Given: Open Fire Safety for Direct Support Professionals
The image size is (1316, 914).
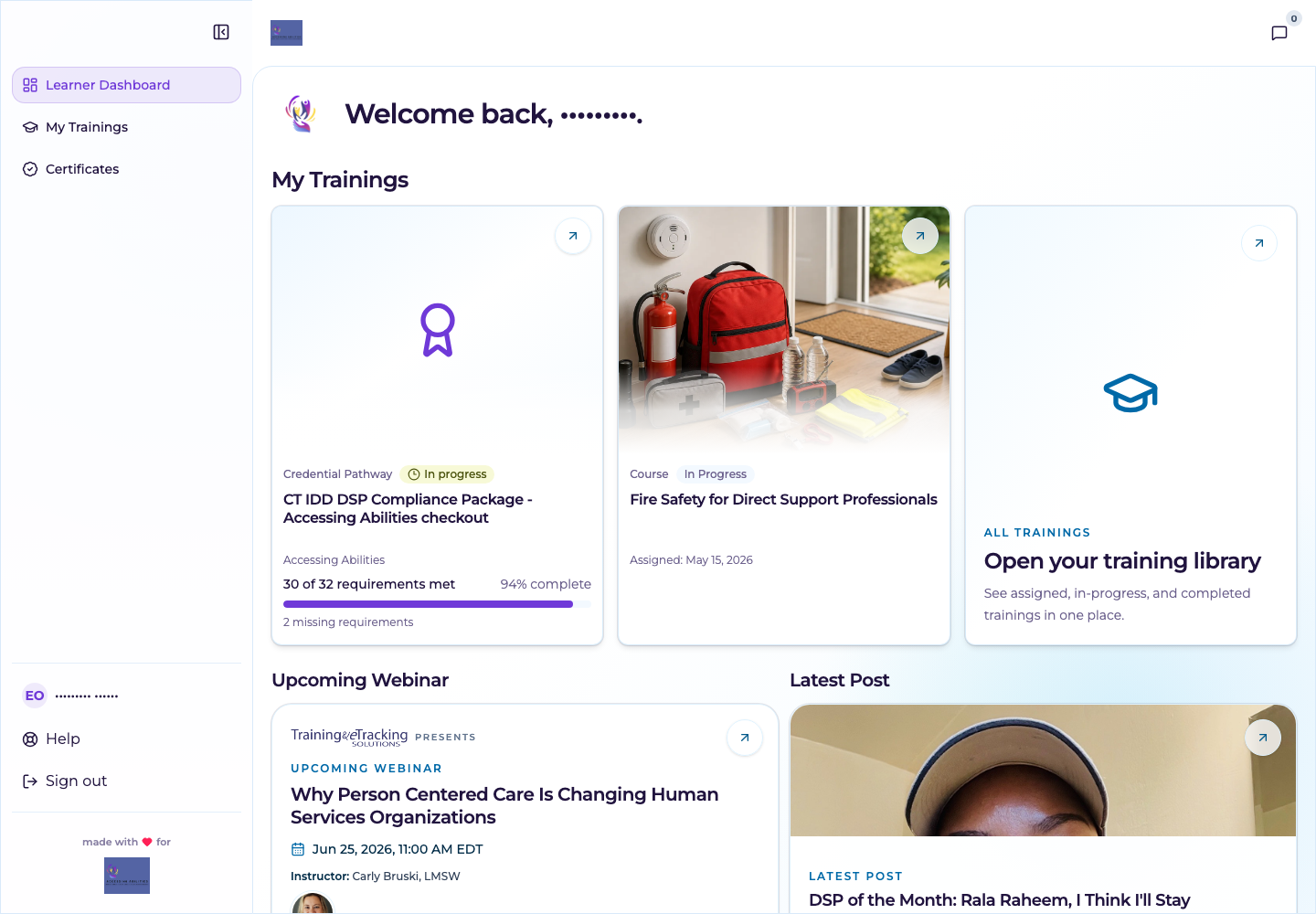Looking at the screenshot, I should click(783, 499).
